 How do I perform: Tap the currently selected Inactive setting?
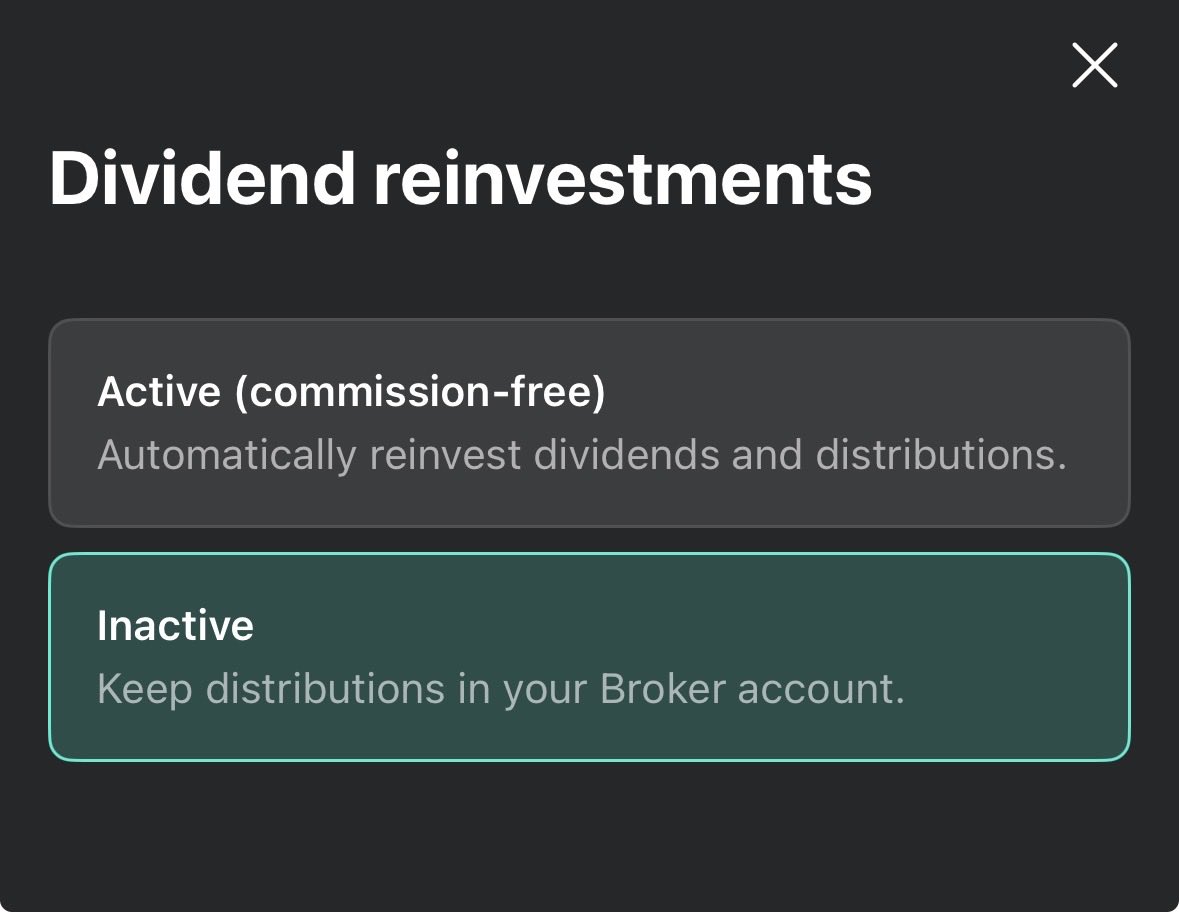point(589,657)
